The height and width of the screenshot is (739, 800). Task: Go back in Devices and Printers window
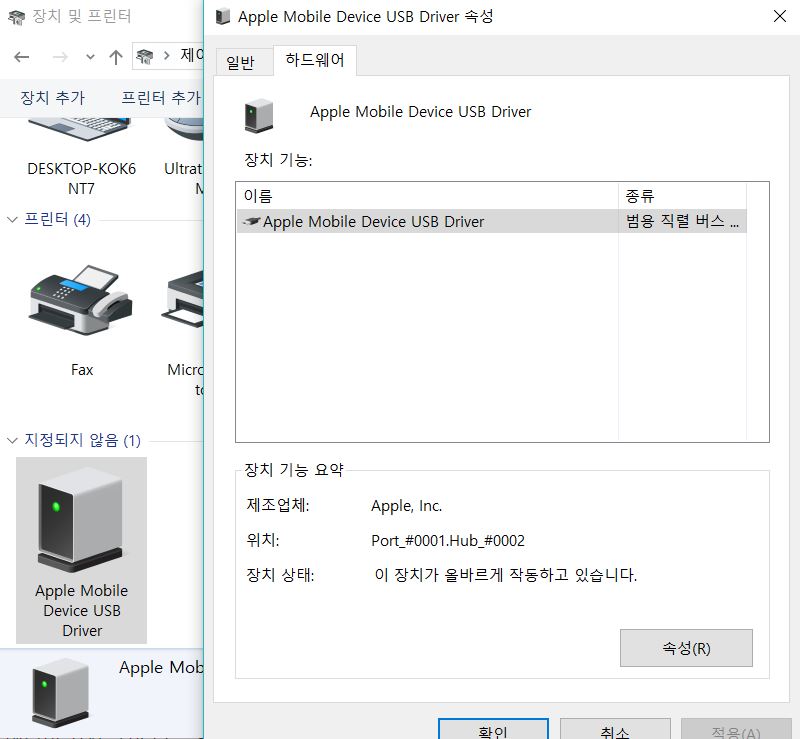point(21,57)
